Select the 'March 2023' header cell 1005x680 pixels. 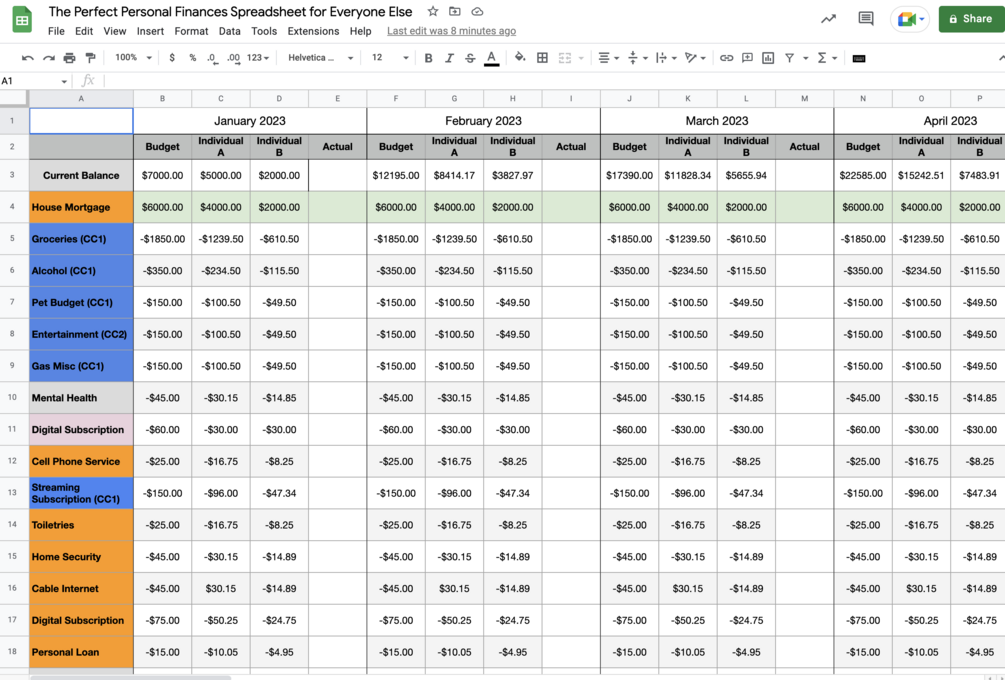(x=717, y=120)
